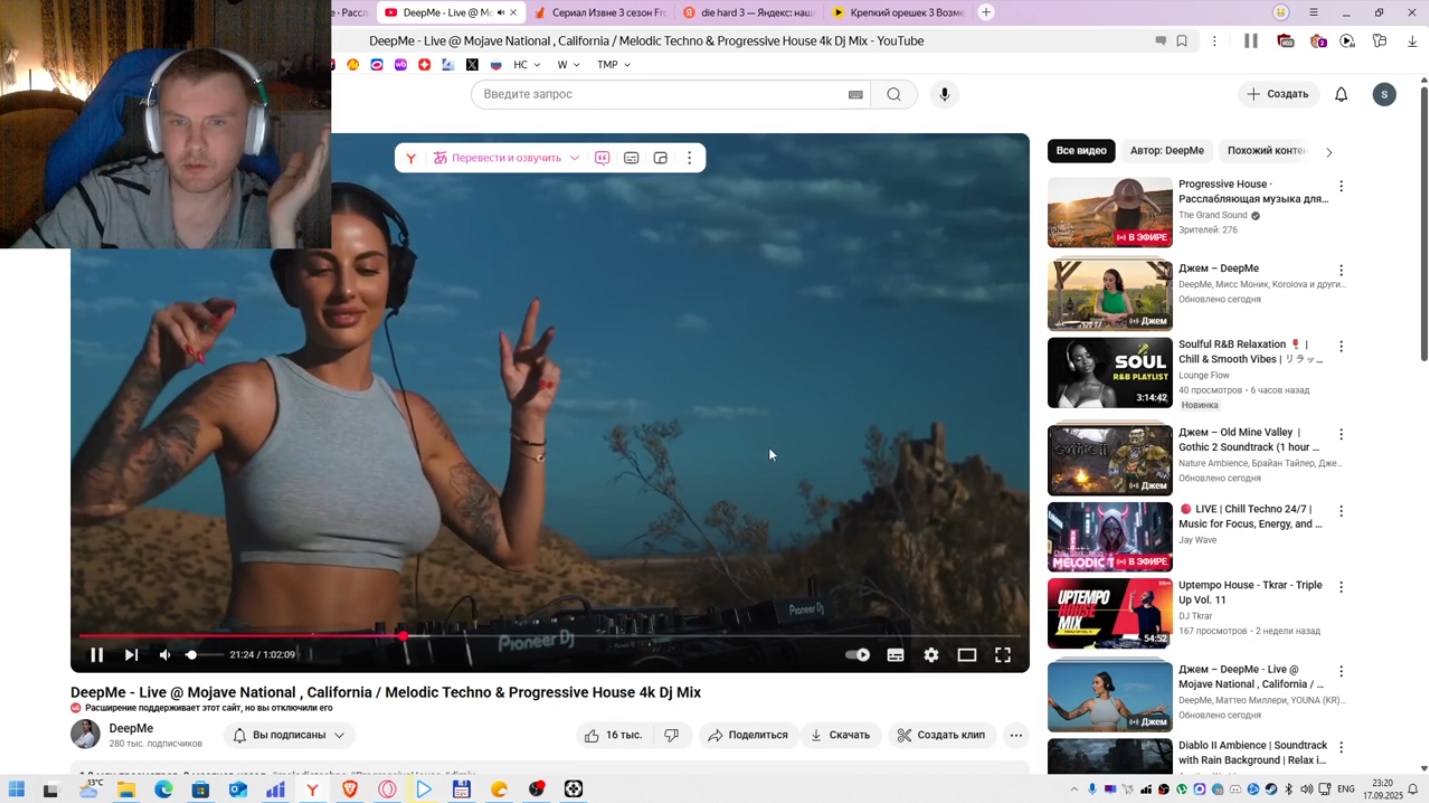Image resolution: width=1429 pixels, height=803 pixels.
Task: Toggle the overlay subtitles icon
Action: [x=631, y=158]
